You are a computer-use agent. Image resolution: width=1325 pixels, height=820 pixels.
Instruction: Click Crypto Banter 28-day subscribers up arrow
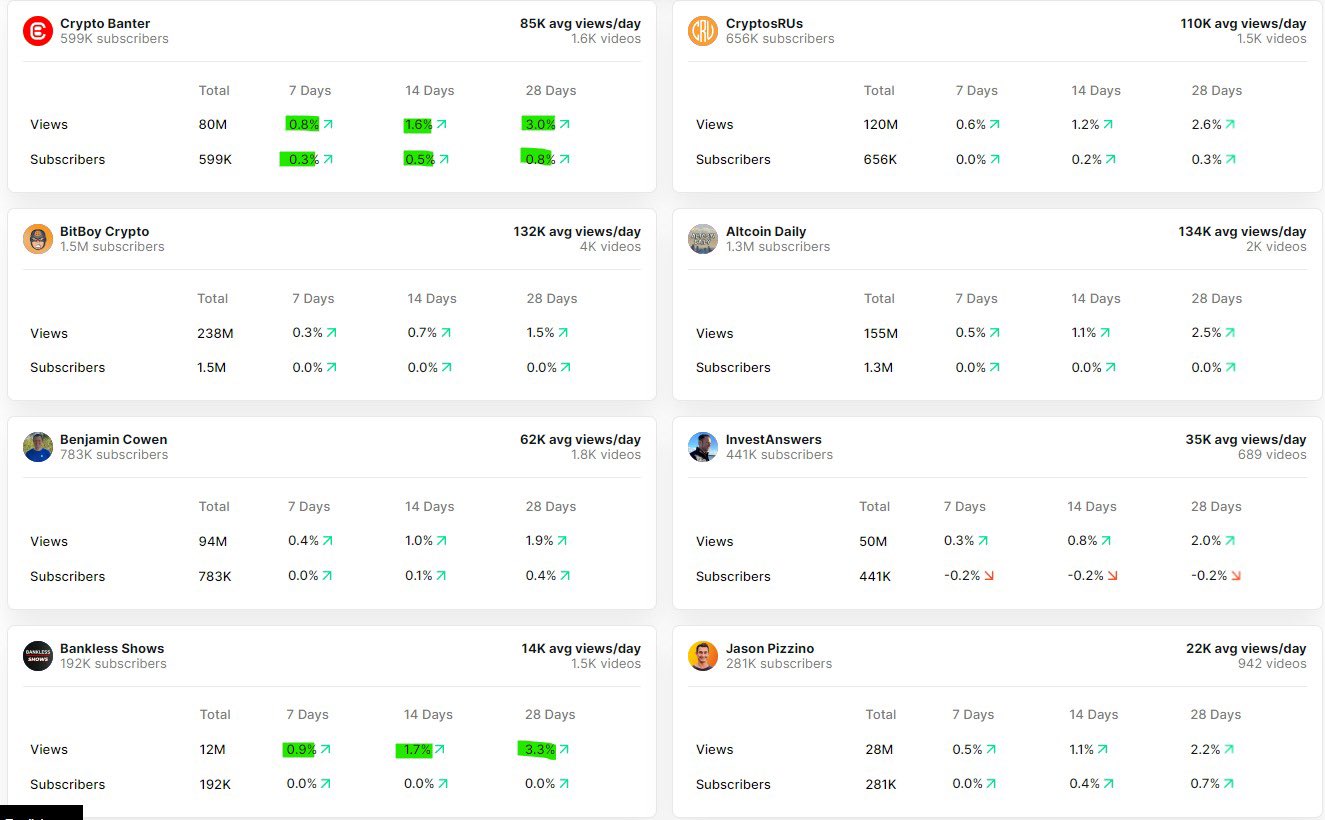click(x=565, y=159)
